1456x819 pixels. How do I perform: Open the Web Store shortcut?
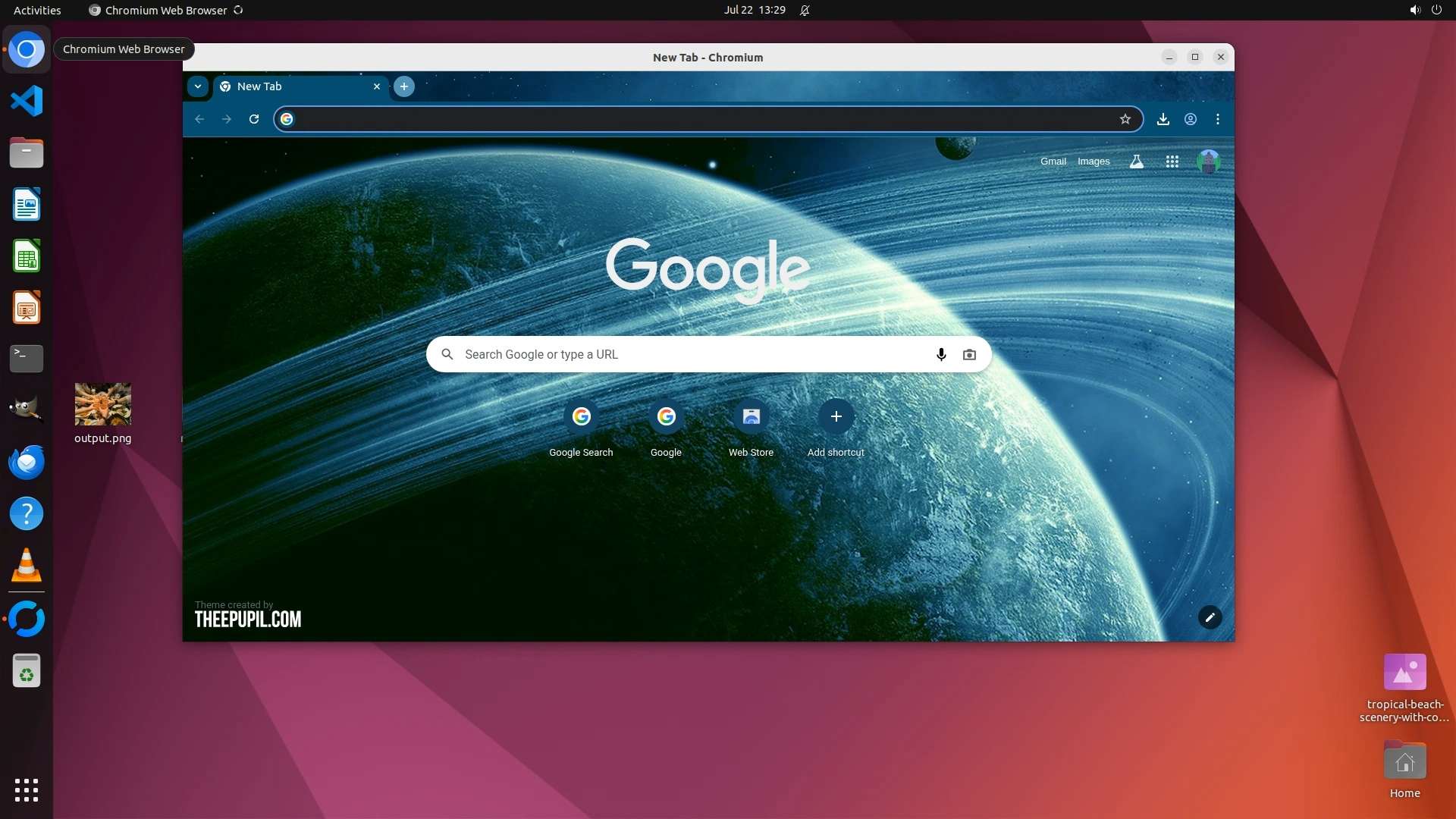751,417
